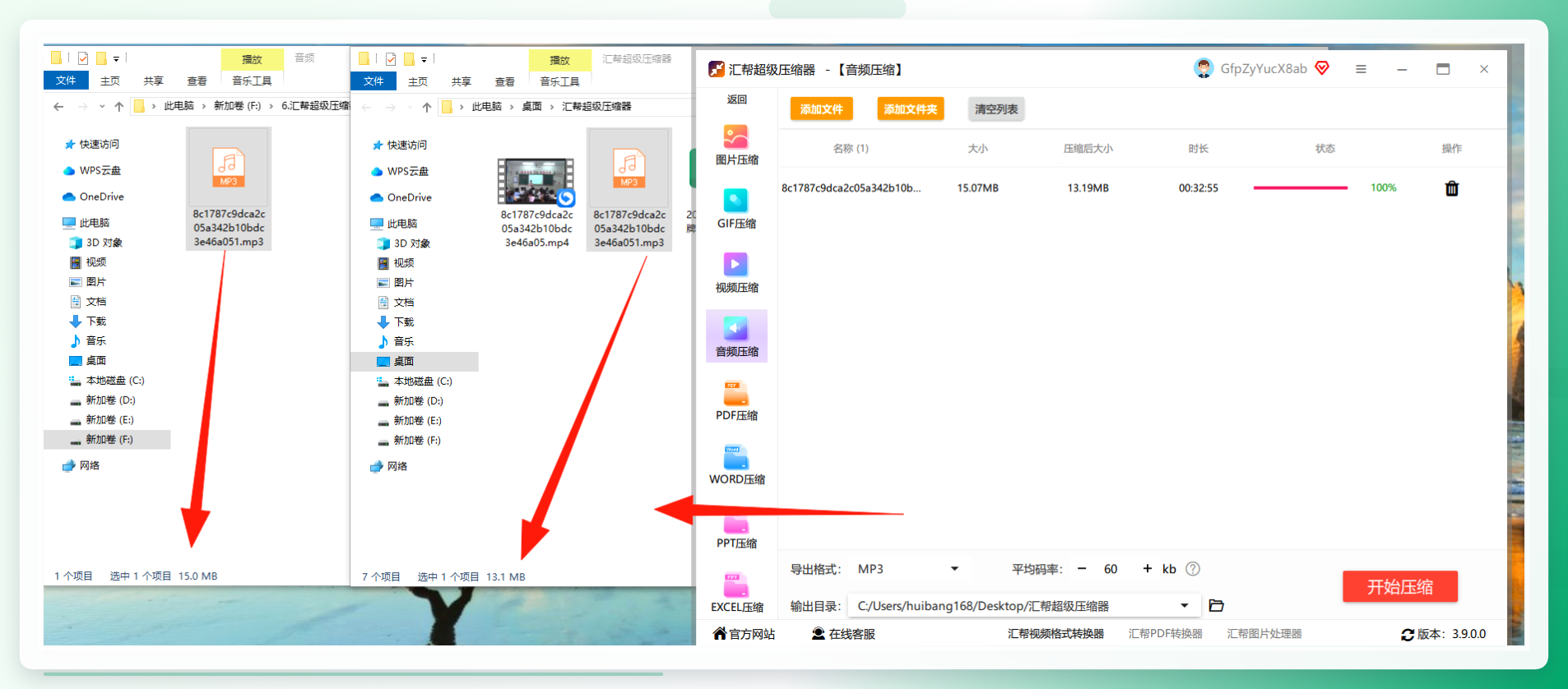Decrease average bitrate with minus
Image resolution: width=1568 pixels, height=689 pixels.
pyautogui.click(x=1082, y=569)
